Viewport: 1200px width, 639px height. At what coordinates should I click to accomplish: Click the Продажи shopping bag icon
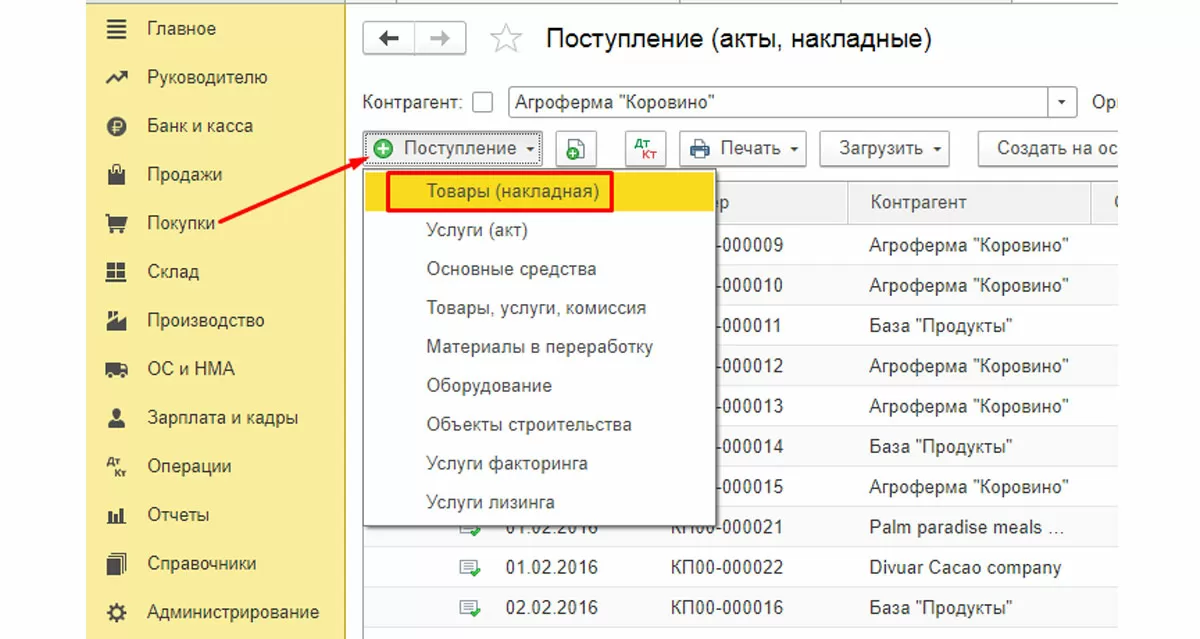click(x=117, y=175)
